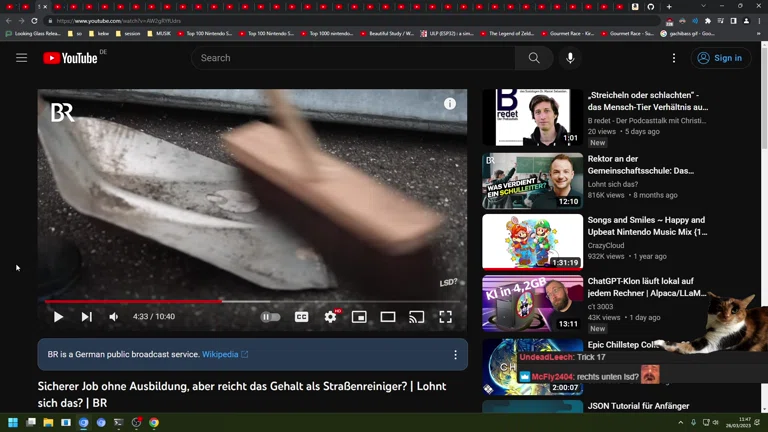Screen dimensions: 768x432
Task: Open YouTube settings three-dot menu
Action: 674,58
